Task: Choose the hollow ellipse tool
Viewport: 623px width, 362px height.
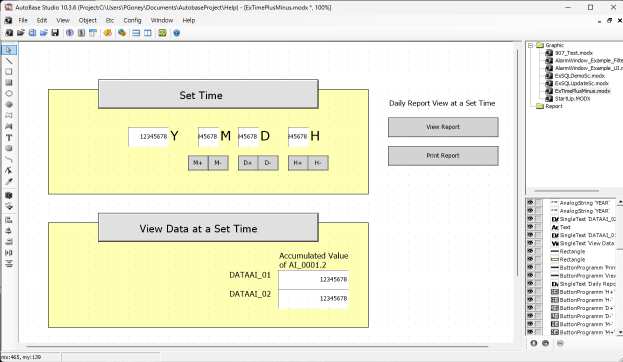Action: pos(9,93)
